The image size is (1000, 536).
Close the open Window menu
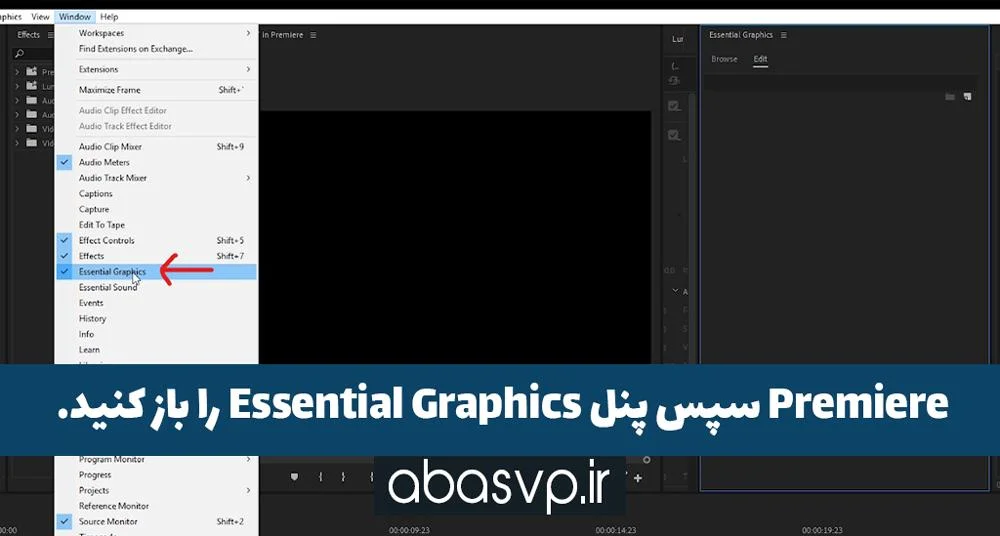pos(75,17)
